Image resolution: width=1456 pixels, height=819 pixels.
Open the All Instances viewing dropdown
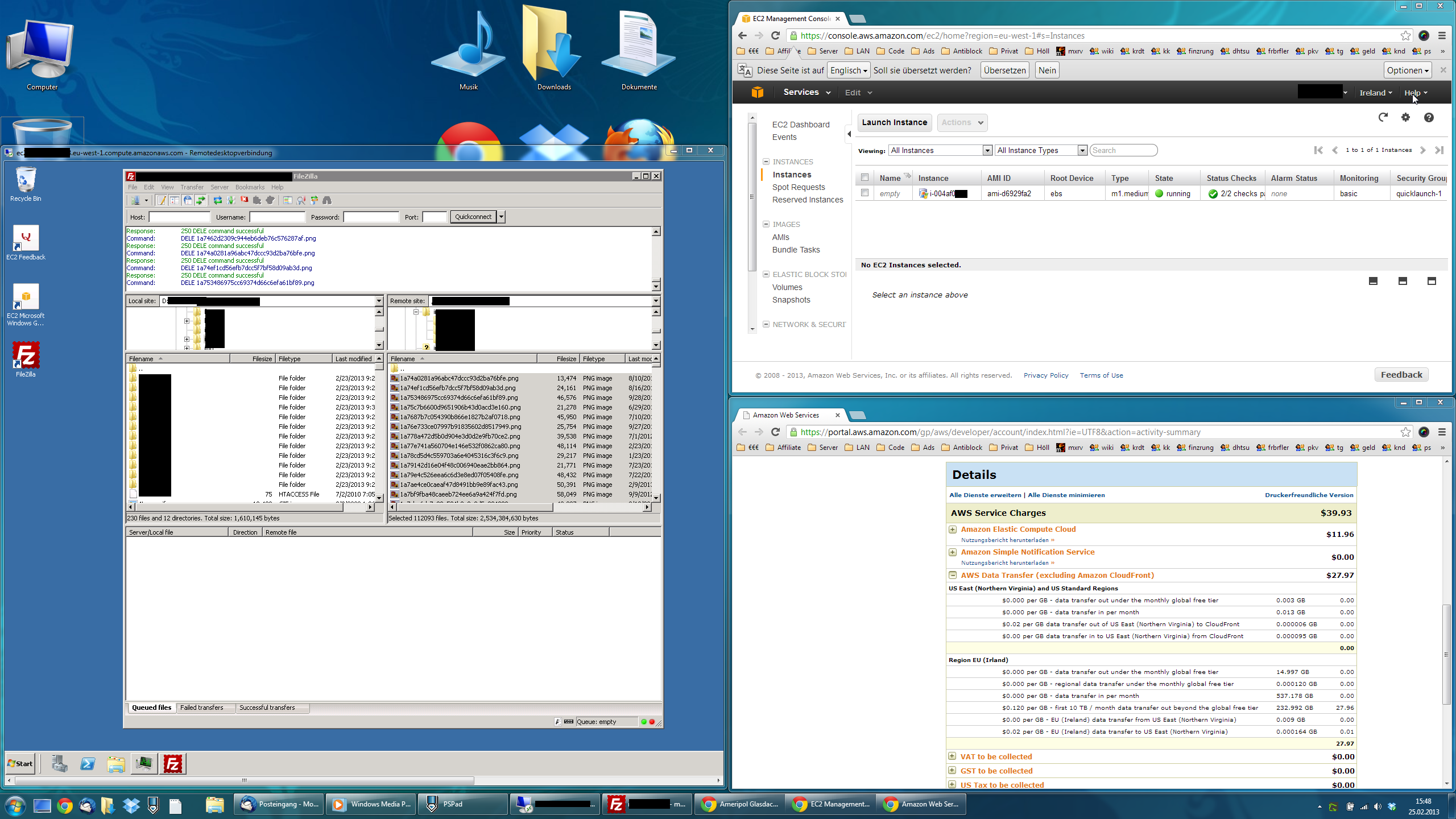tap(941, 150)
